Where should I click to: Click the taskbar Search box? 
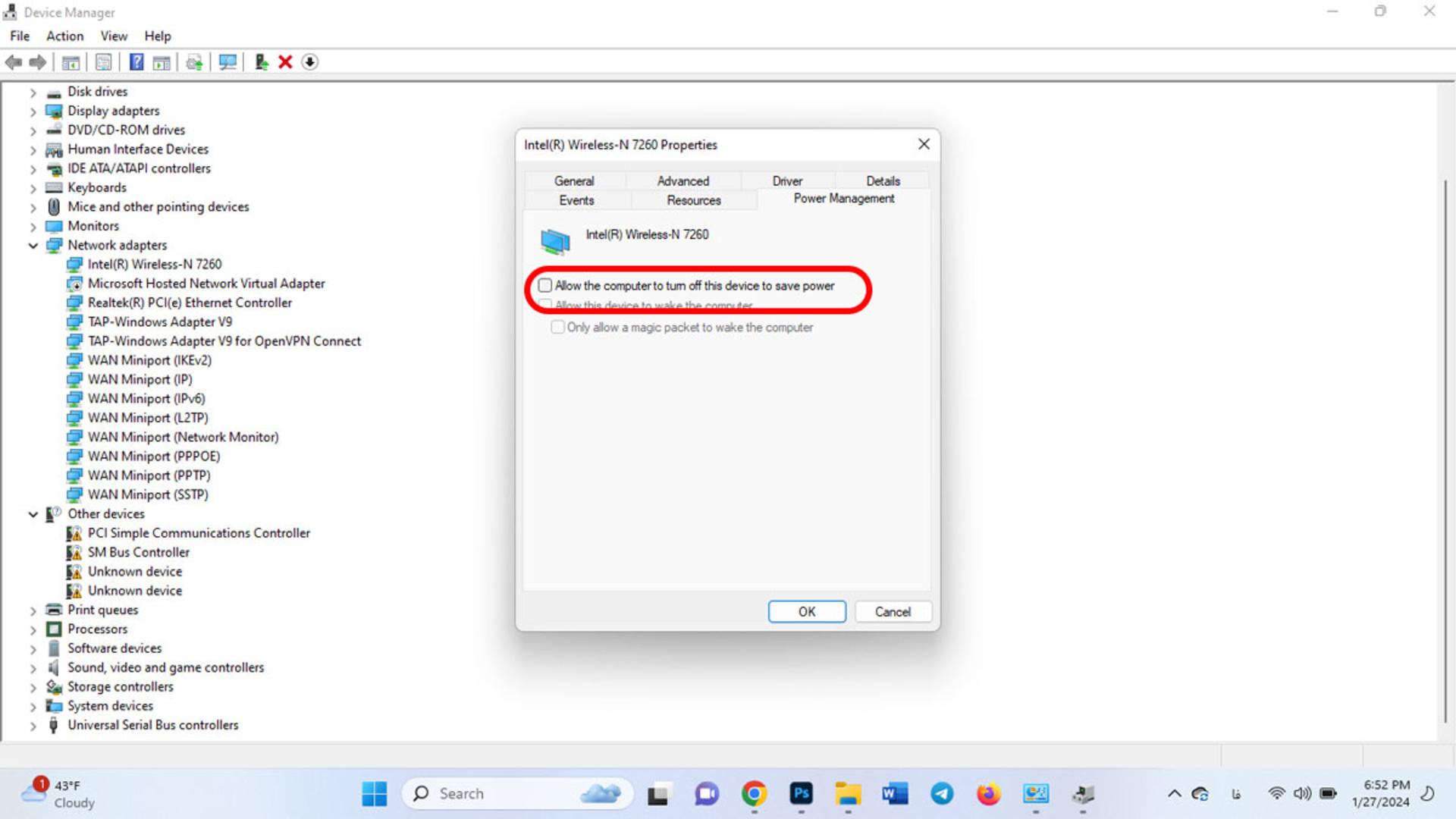pos(517,794)
